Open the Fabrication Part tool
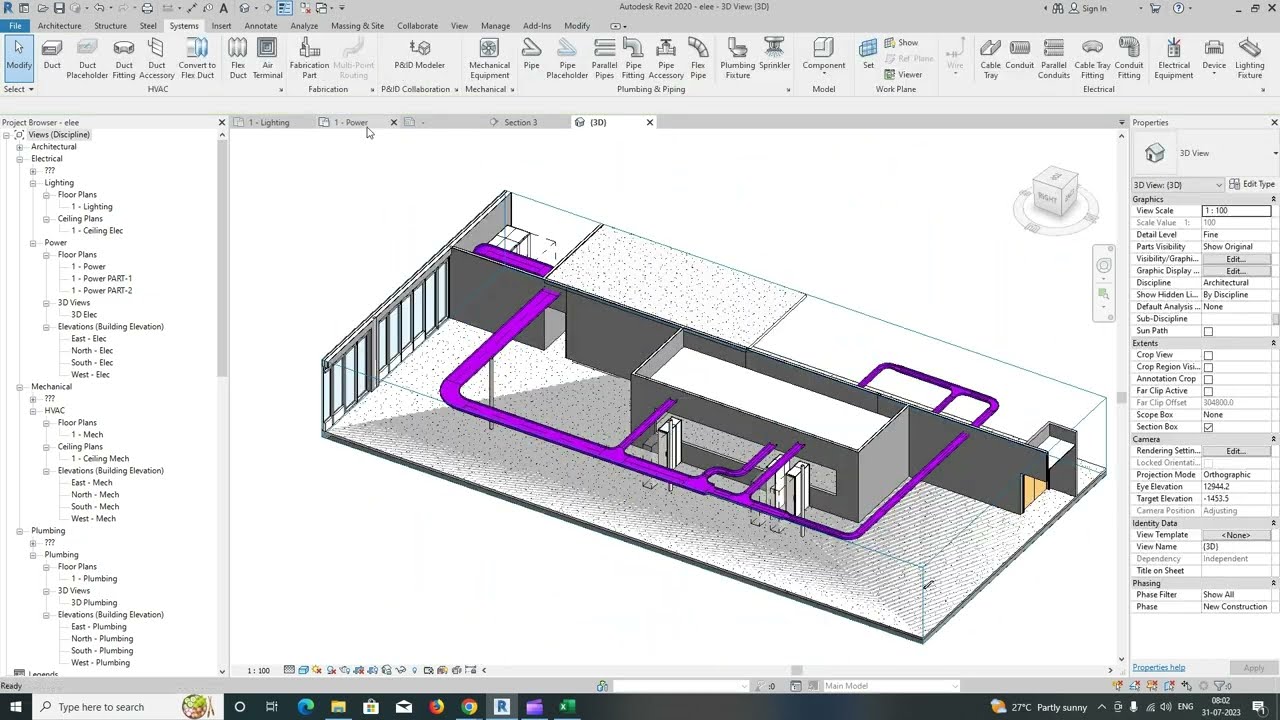1280x720 pixels. point(310,59)
